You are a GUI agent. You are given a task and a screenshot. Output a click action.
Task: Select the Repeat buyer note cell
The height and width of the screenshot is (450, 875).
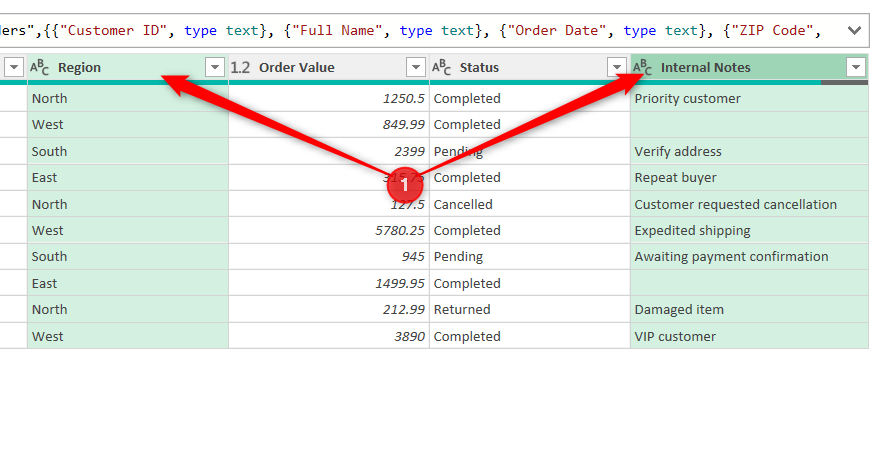(x=749, y=178)
